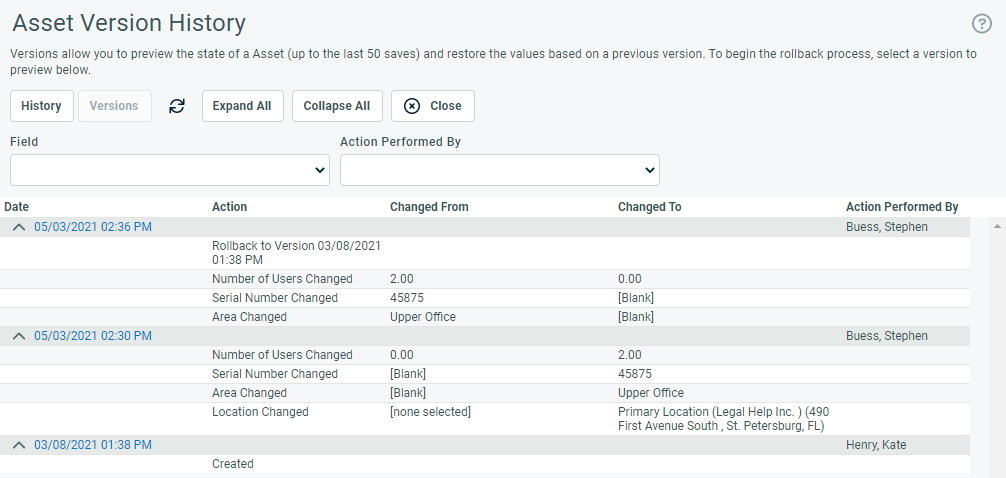Image resolution: width=1006 pixels, height=478 pixels.
Task: Collapse the 05/03/2021 02:30 PM chevron
Action: (19, 336)
